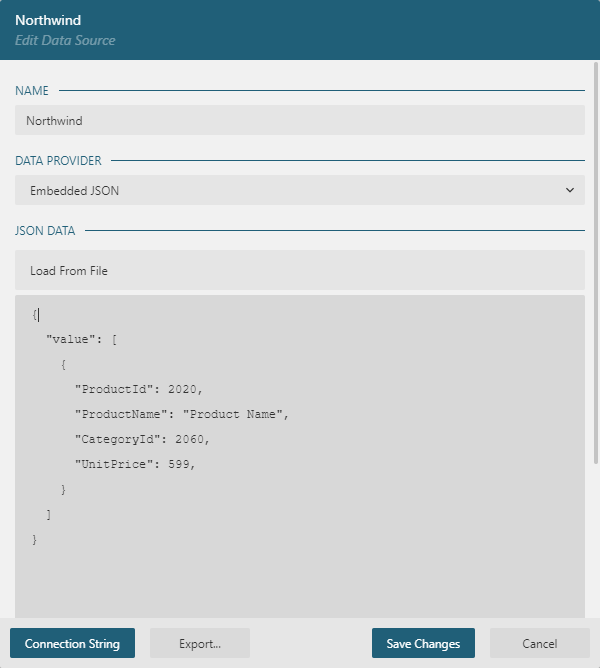Open the Connection String view
Screen dimensions: 600x668
(72, 644)
